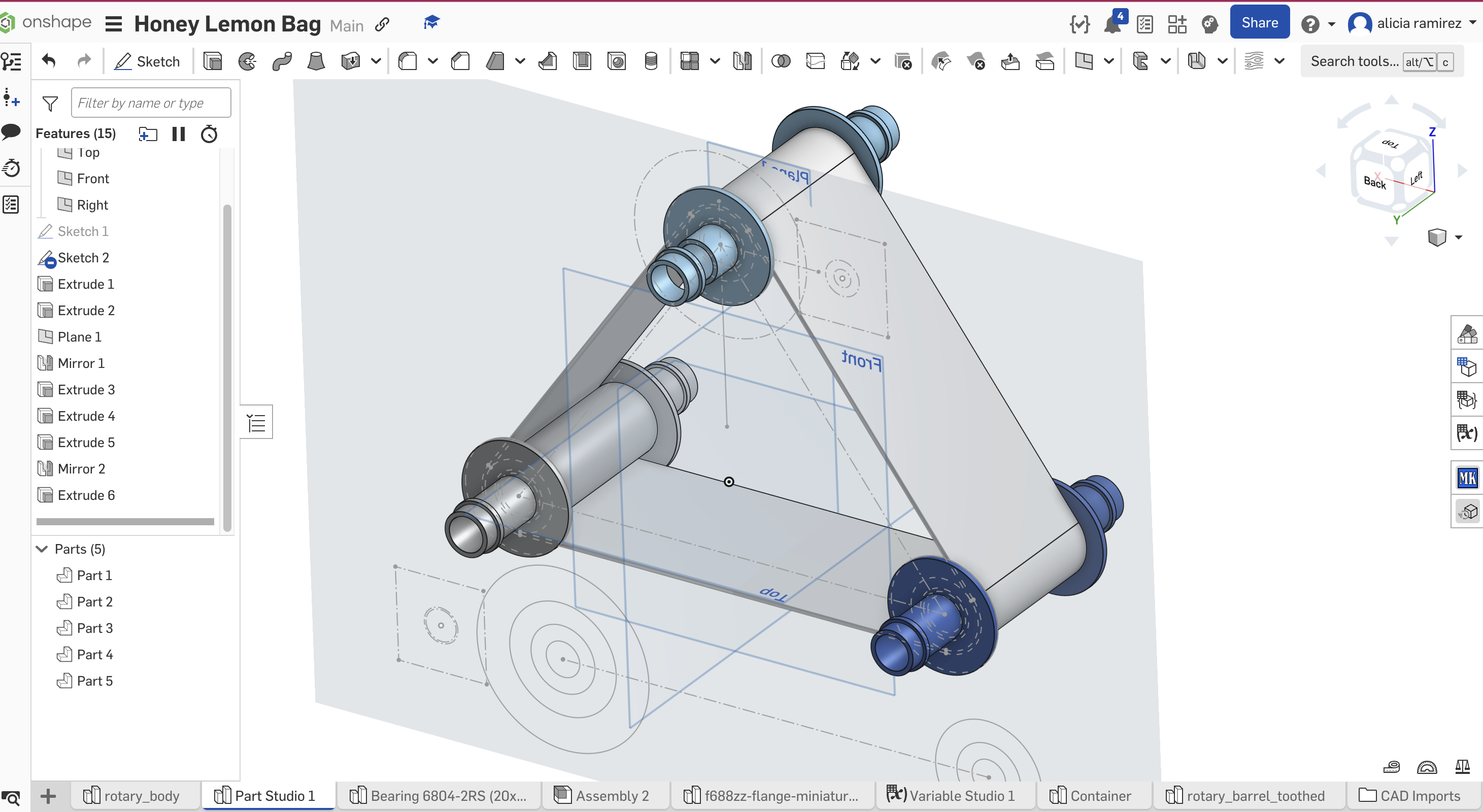Select the Chamfer tool icon
The width and height of the screenshot is (1483, 812).
tap(460, 61)
